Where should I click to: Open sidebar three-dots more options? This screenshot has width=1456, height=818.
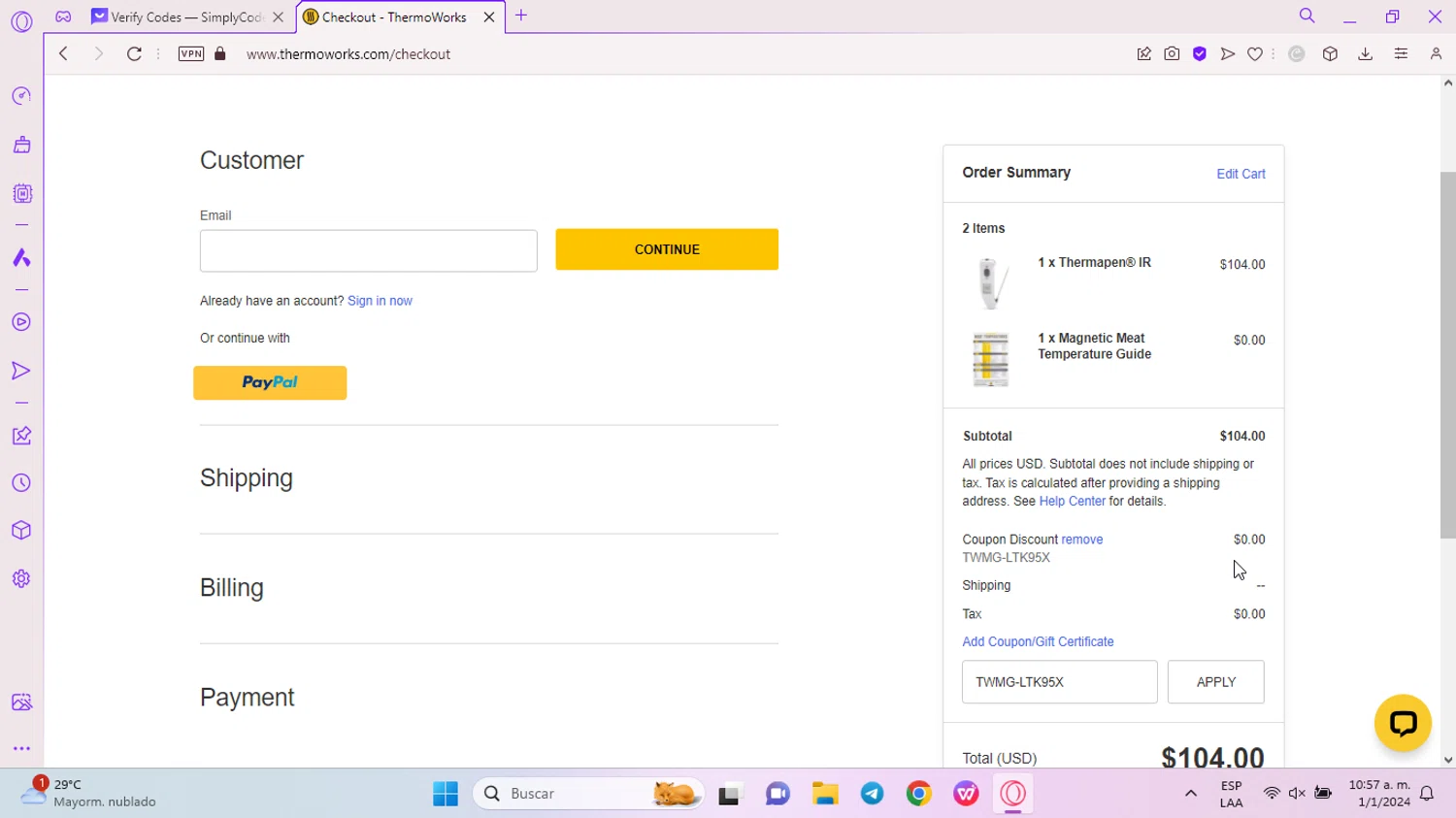coord(21,749)
